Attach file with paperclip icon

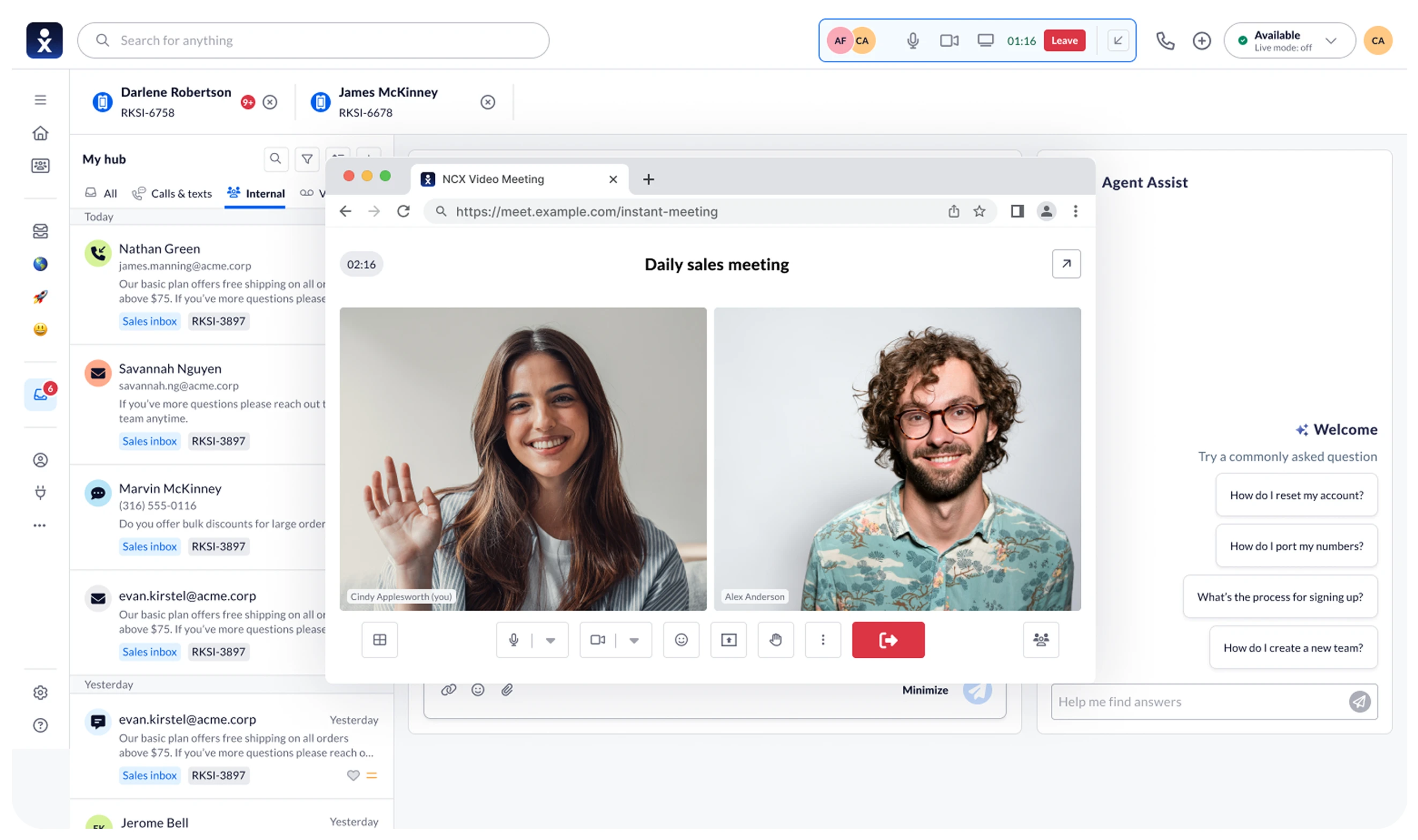[507, 690]
